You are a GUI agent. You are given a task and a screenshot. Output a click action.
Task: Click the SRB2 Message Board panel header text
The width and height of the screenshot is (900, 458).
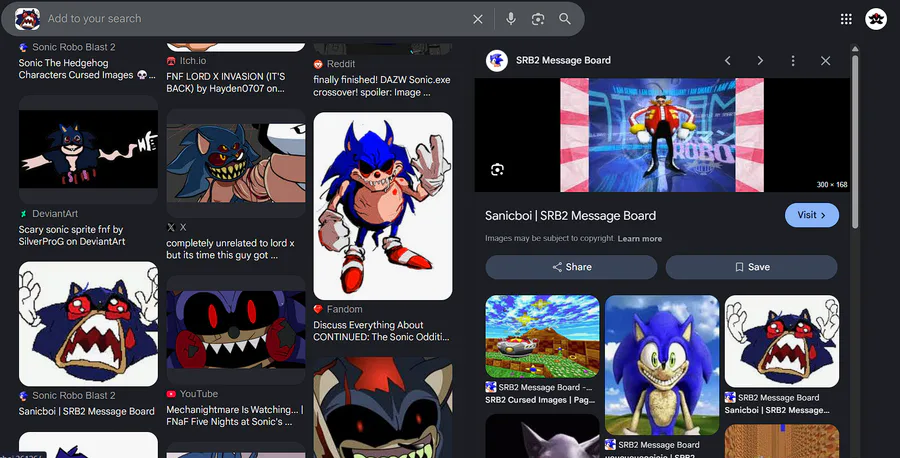[563, 60]
